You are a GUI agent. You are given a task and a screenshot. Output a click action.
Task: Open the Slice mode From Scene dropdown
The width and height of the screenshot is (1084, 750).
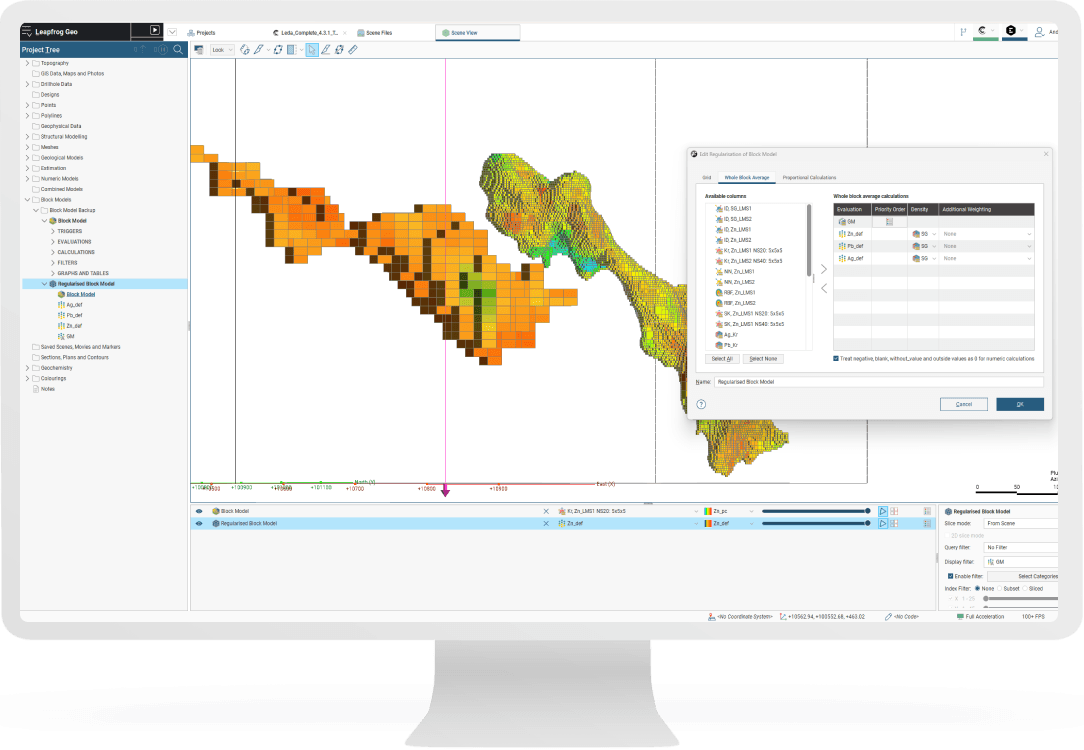(1021, 523)
